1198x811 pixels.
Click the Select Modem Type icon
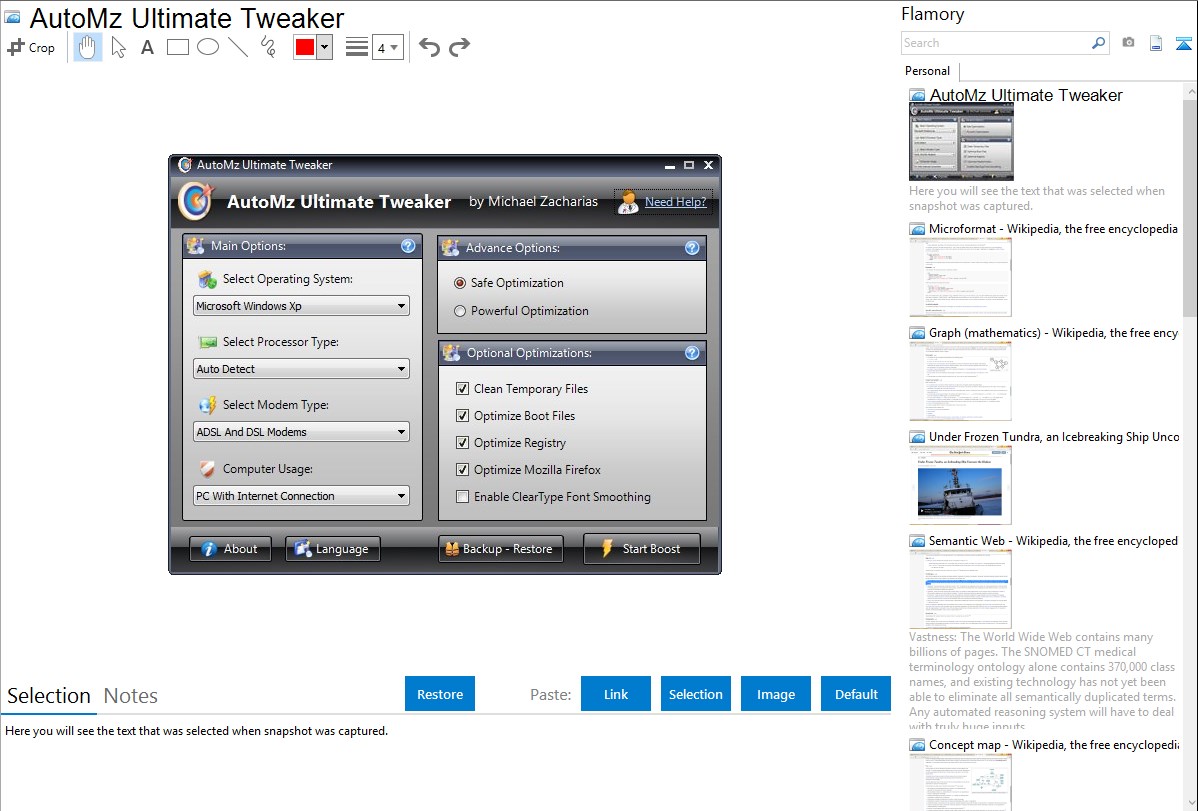click(207, 405)
